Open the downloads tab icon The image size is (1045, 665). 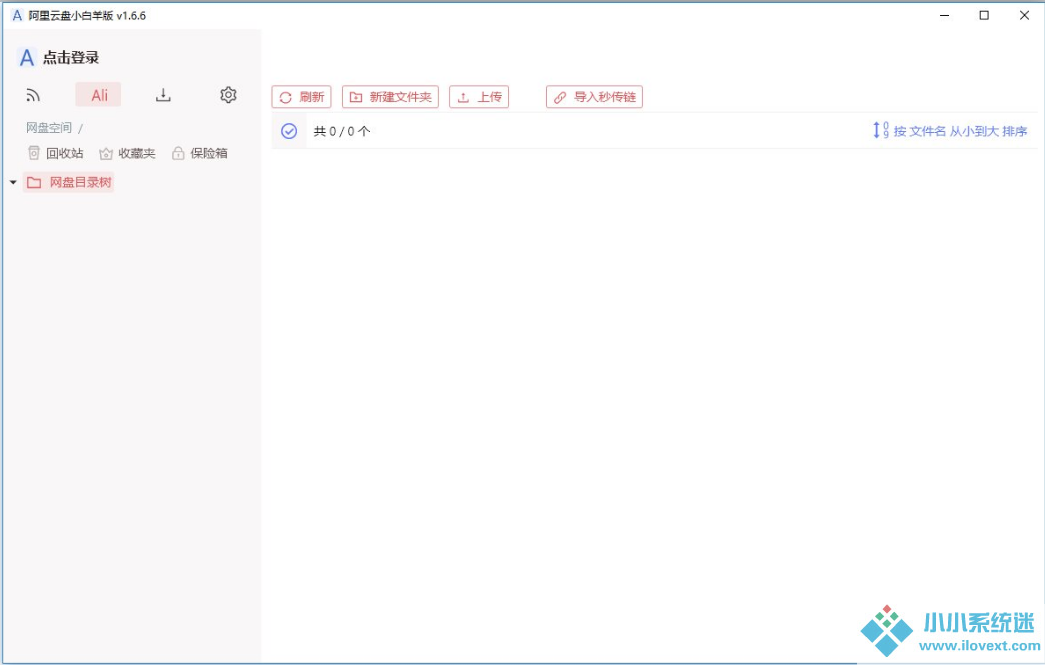pyautogui.click(x=163, y=95)
